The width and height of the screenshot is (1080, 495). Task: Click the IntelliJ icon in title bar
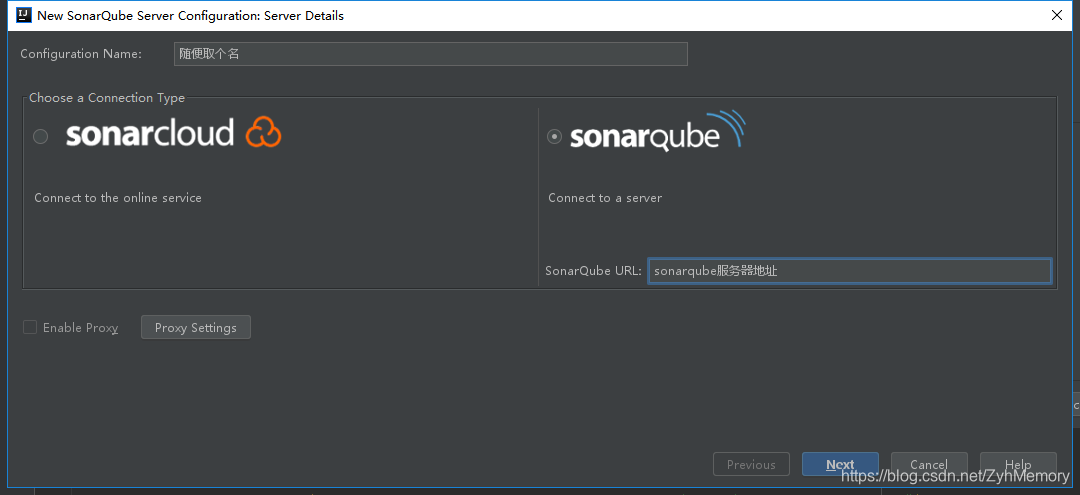point(23,15)
